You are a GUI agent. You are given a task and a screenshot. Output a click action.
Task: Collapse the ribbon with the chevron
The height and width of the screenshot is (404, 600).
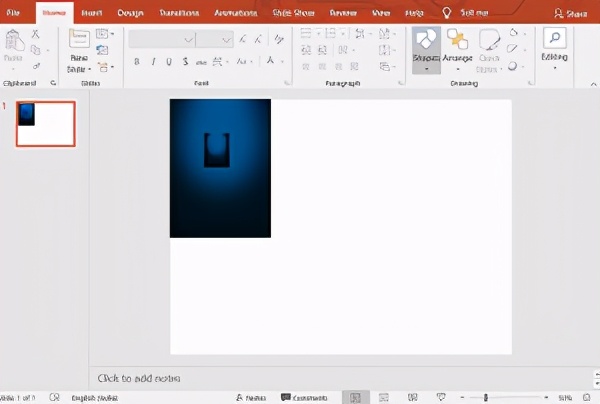[593, 84]
